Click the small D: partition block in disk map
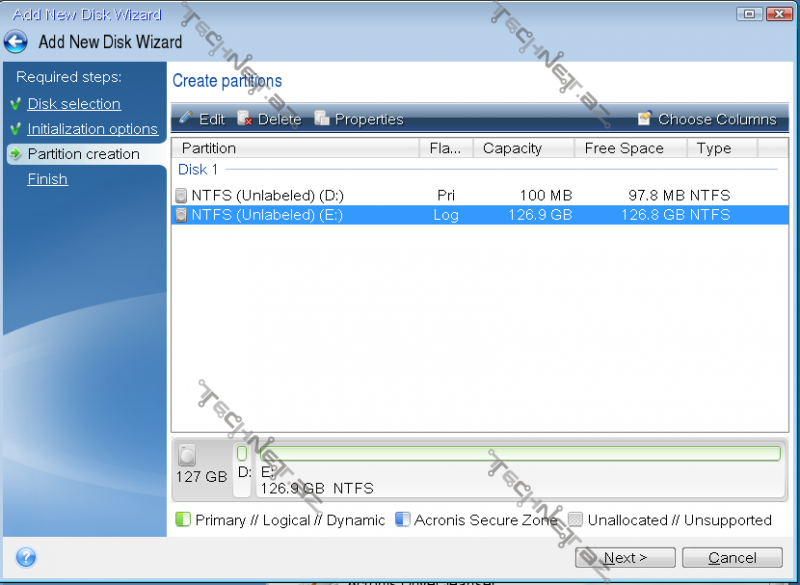The width and height of the screenshot is (800, 585). pyautogui.click(x=242, y=454)
